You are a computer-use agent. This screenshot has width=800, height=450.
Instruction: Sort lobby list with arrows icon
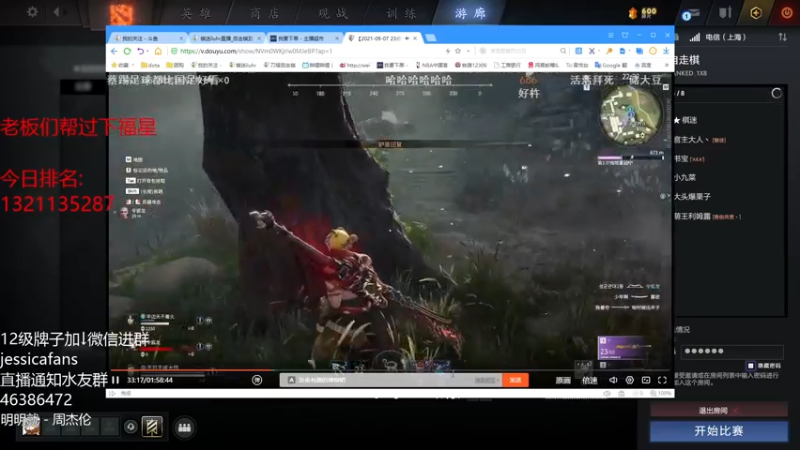pyautogui.click(x=782, y=37)
